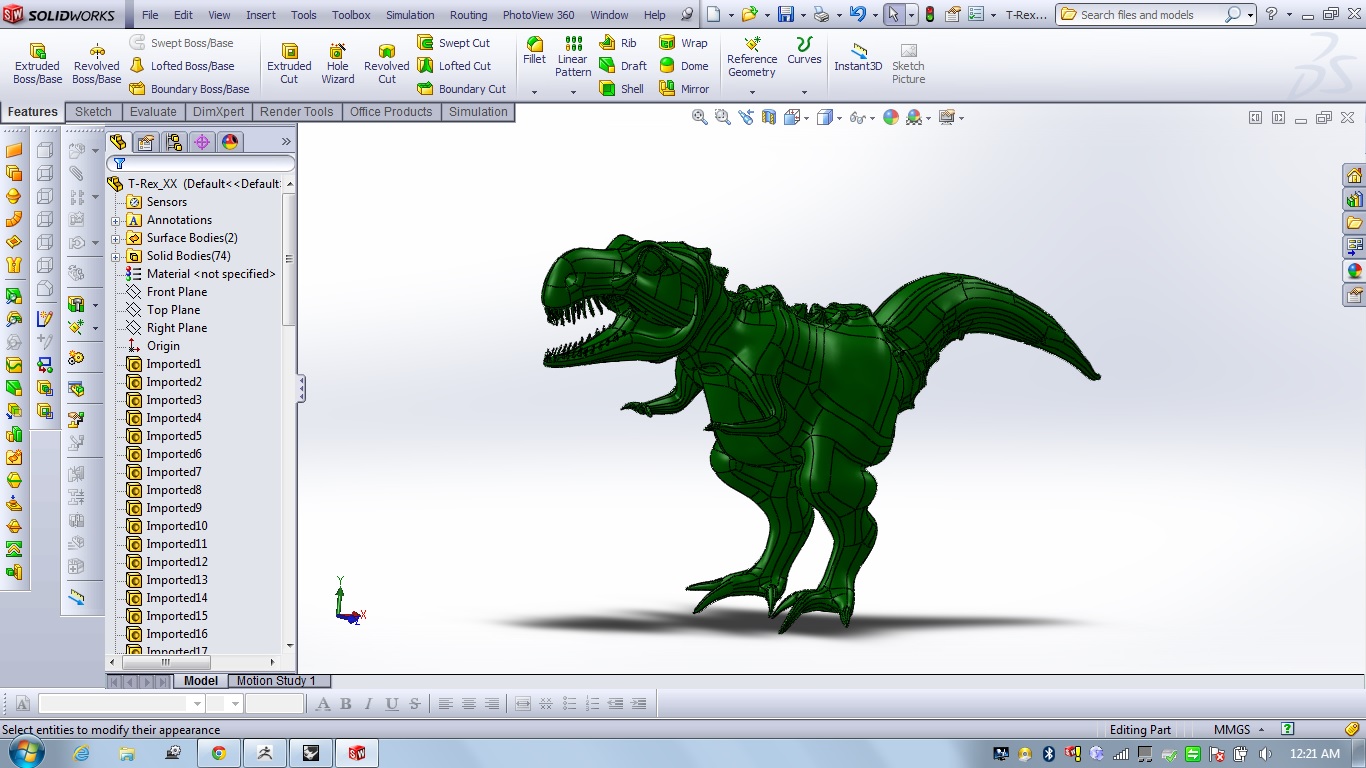
Task: Select the Draft tool
Action: tap(623, 66)
